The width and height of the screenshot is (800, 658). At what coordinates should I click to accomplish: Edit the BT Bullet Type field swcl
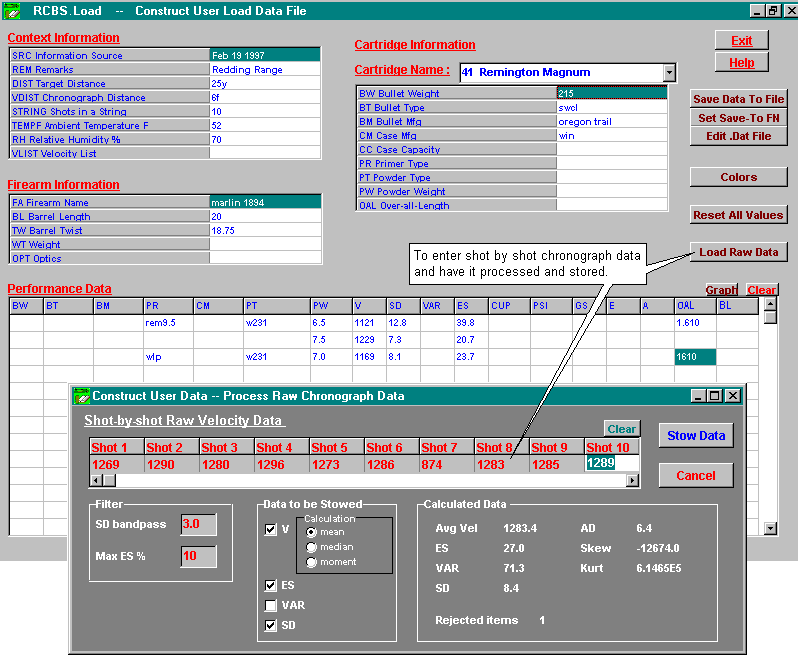611,108
